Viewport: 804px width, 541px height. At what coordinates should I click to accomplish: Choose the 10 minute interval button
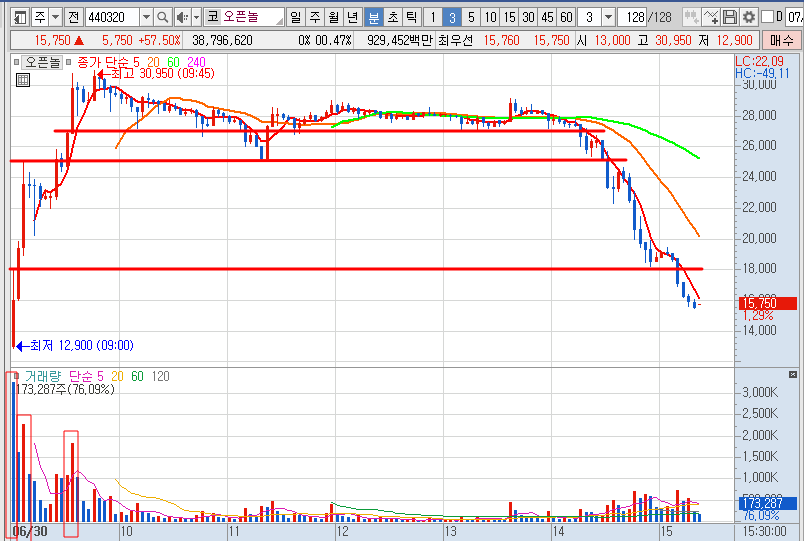(490, 17)
